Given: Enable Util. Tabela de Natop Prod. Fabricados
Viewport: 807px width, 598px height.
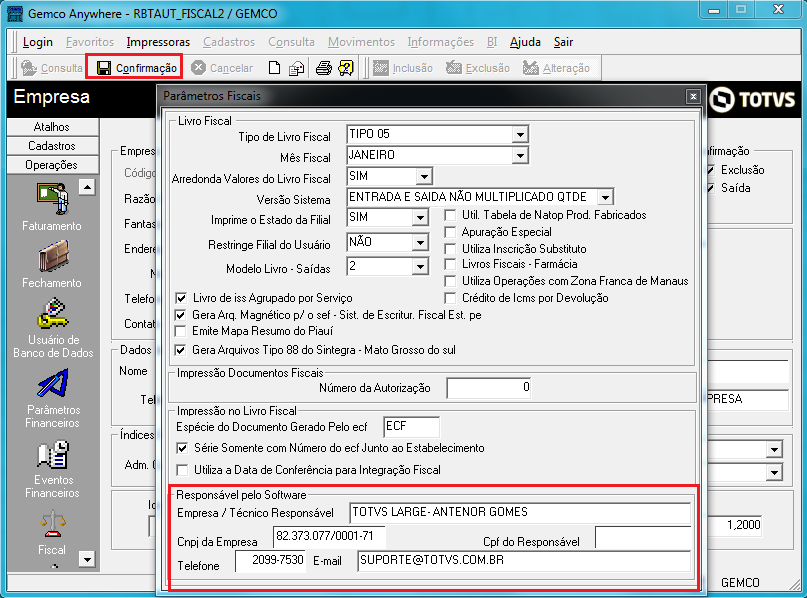Looking at the screenshot, I should [x=450, y=215].
